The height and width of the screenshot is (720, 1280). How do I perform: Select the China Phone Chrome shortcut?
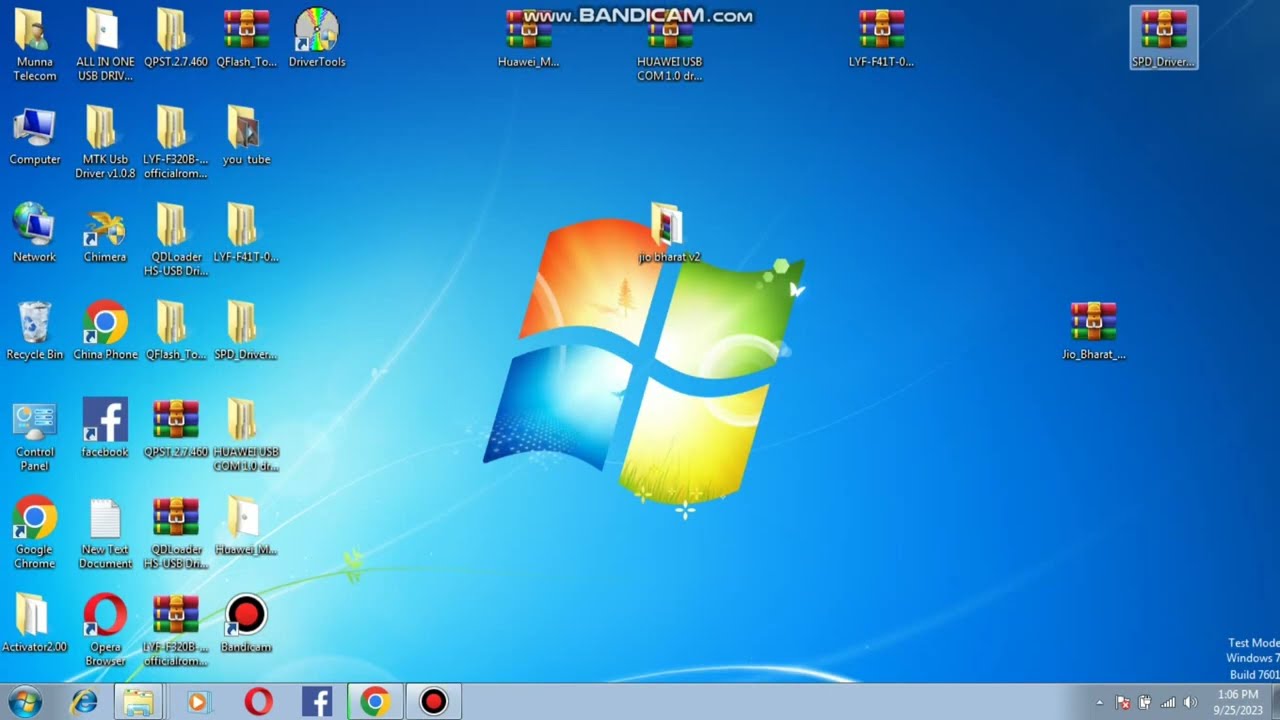[105, 331]
